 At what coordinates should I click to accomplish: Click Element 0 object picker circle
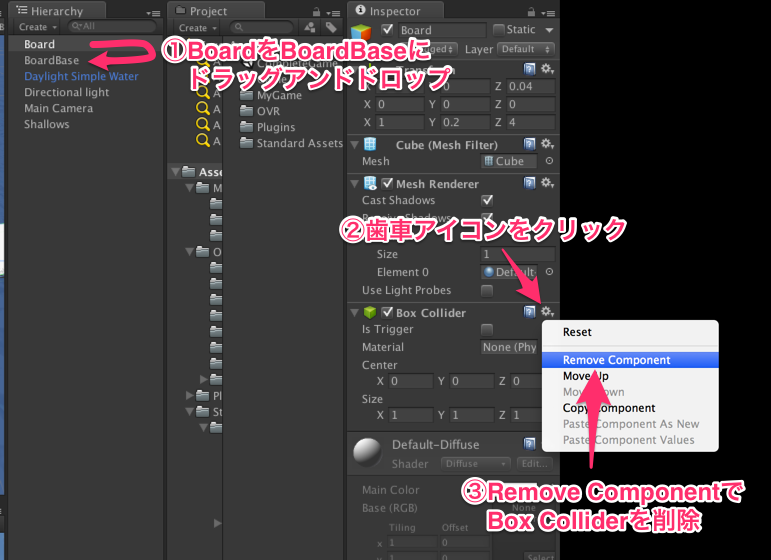point(549,271)
